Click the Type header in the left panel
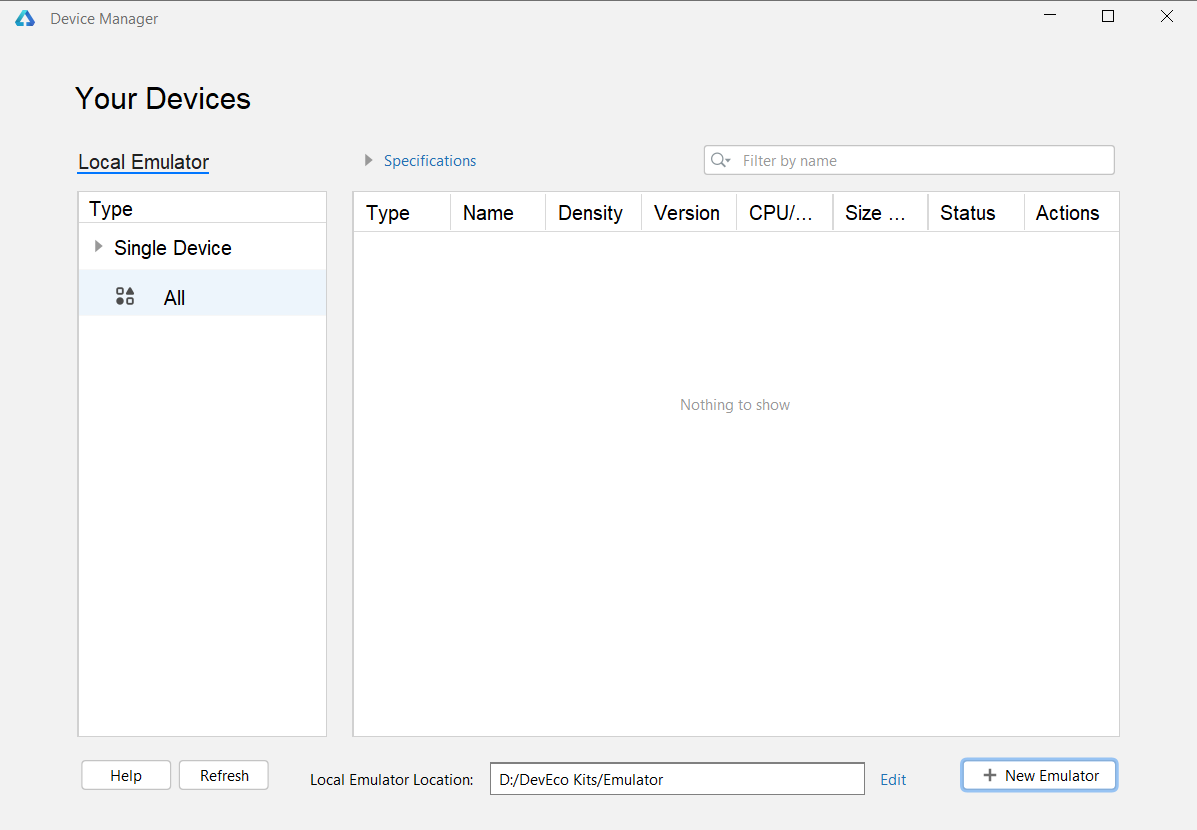The width and height of the screenshot is (1197, 830). tap(202, 208)
